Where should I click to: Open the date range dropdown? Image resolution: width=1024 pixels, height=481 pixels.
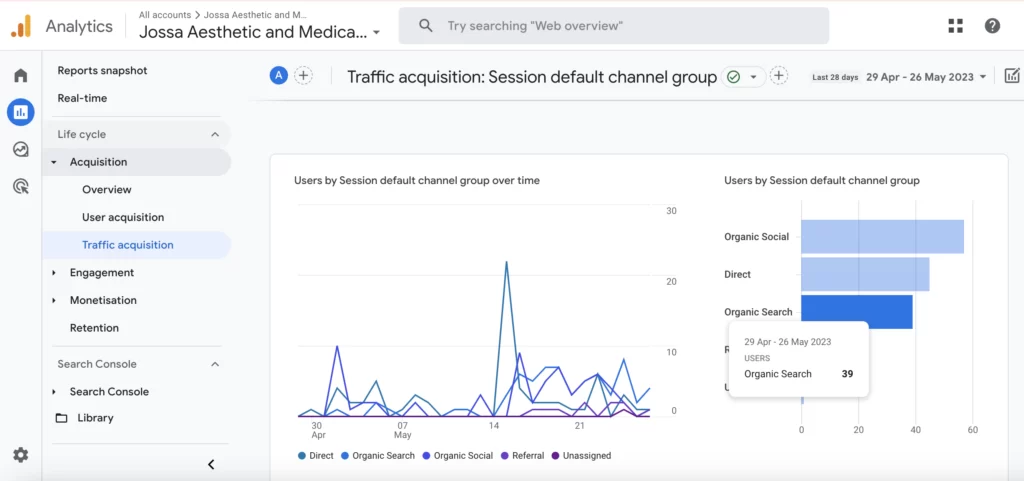[926, 77]
